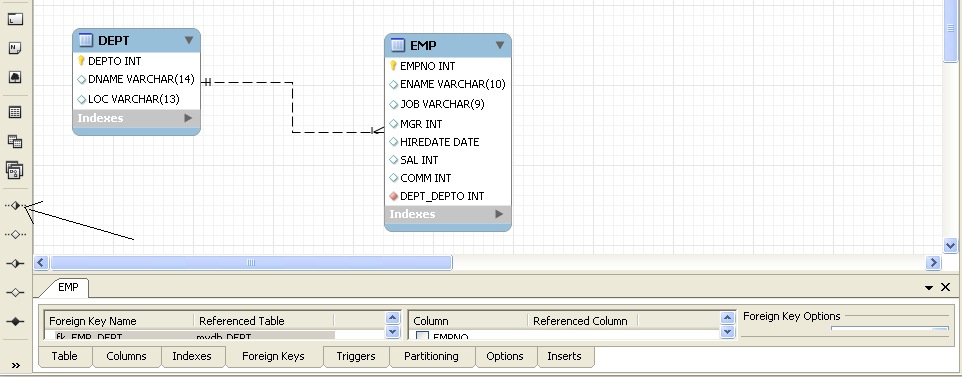
Task: Select the new table tool
Action: [15, 112]
